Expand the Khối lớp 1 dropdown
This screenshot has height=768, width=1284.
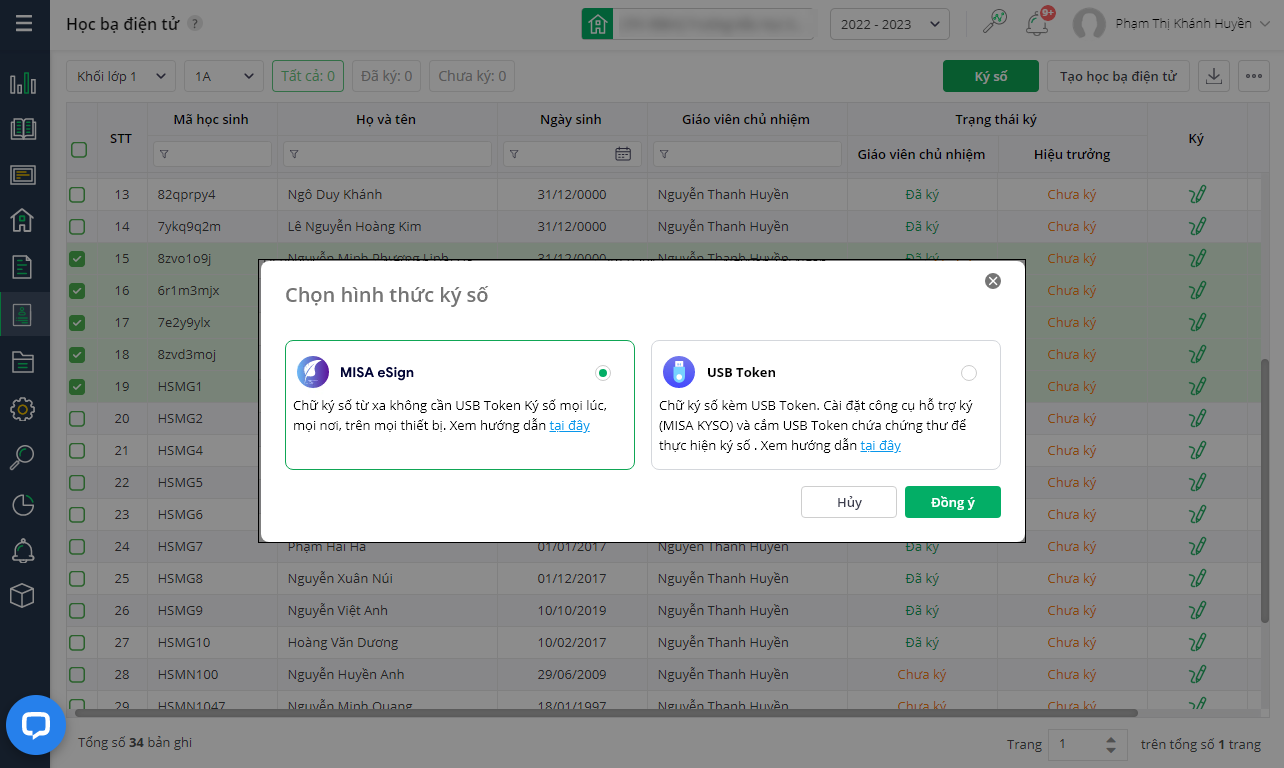(120, 76)
